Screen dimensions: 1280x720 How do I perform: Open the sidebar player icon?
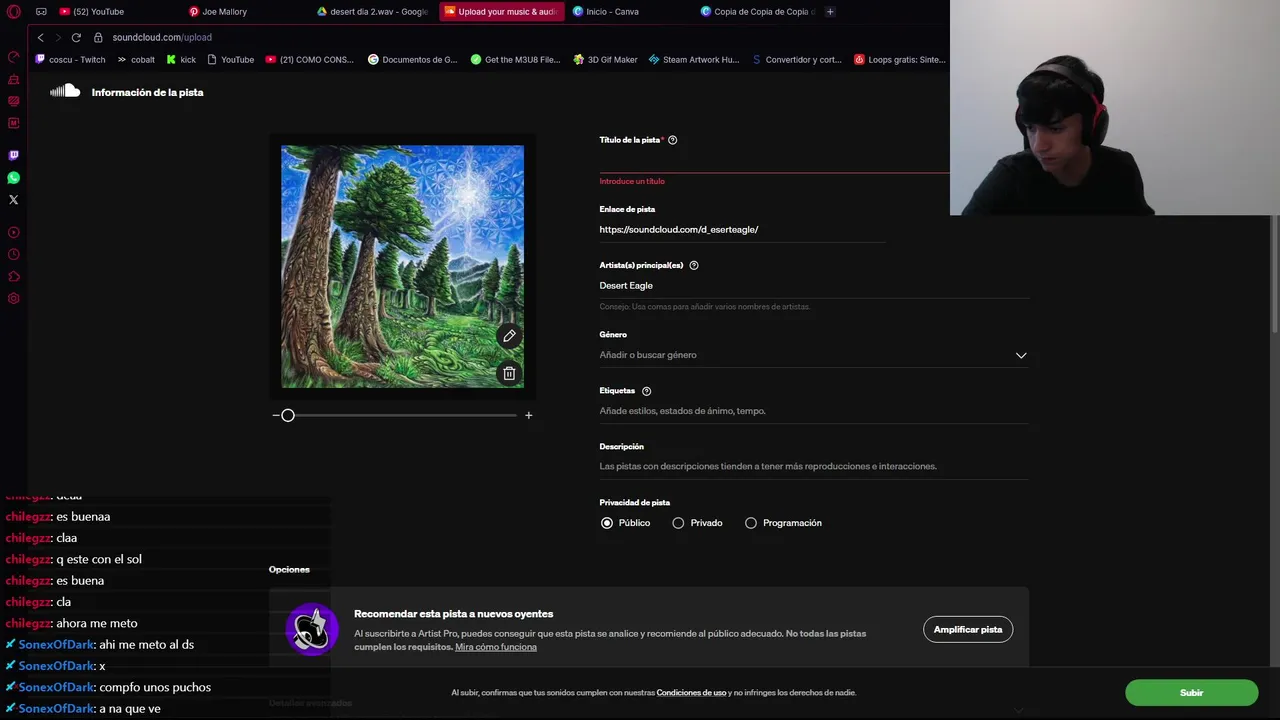(x=13, y=232)
